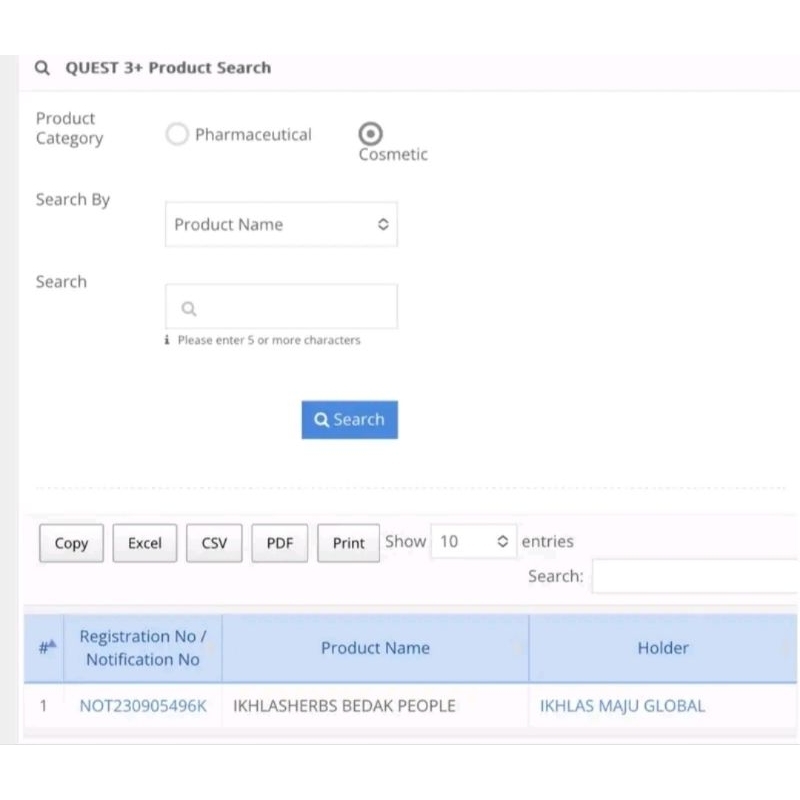The image size is (800, 800).
Task: Focus the main product Search text field
Action: [x=281, y=307]
